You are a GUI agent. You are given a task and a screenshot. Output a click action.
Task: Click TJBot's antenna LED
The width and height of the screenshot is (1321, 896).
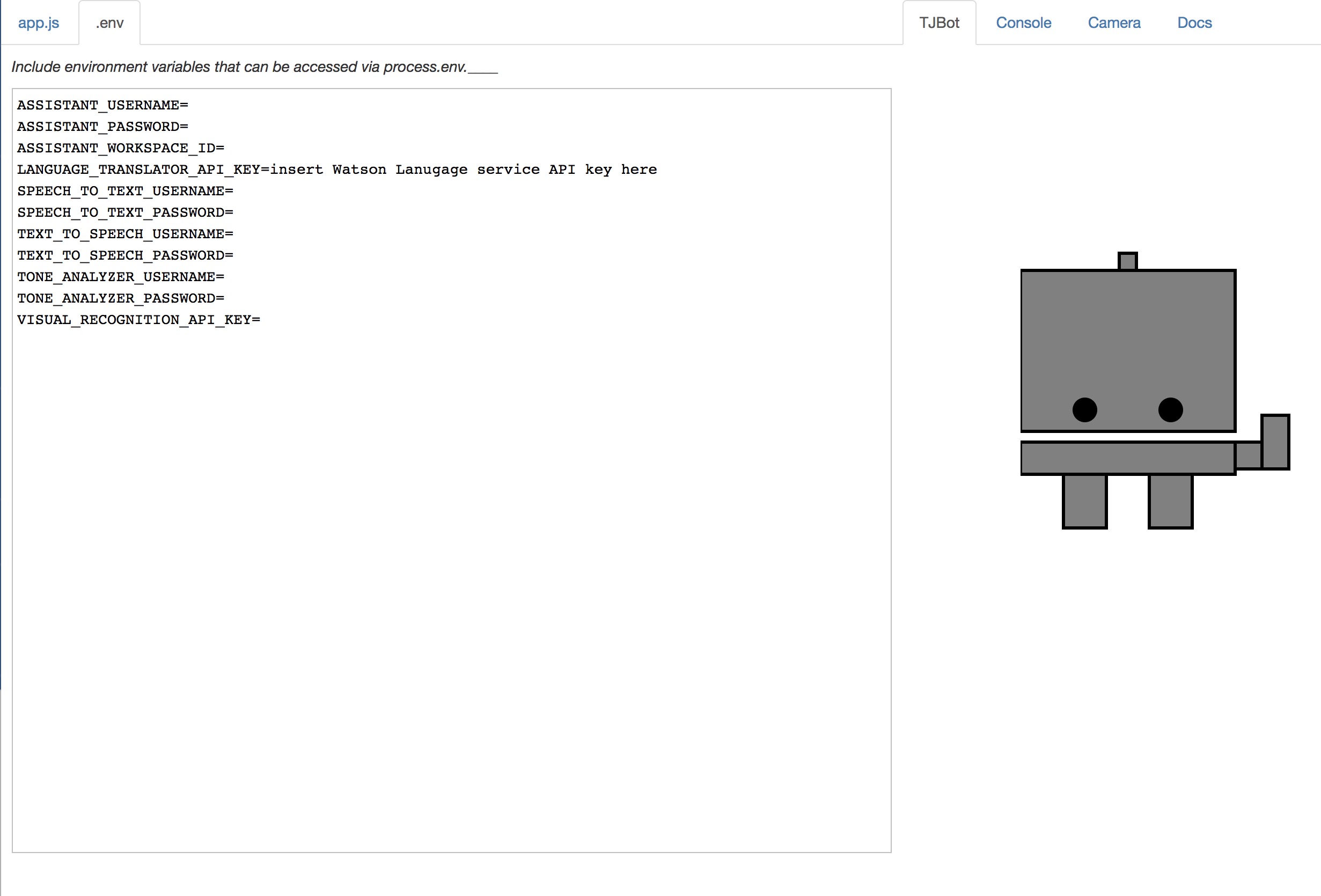tap(1127, 261)
